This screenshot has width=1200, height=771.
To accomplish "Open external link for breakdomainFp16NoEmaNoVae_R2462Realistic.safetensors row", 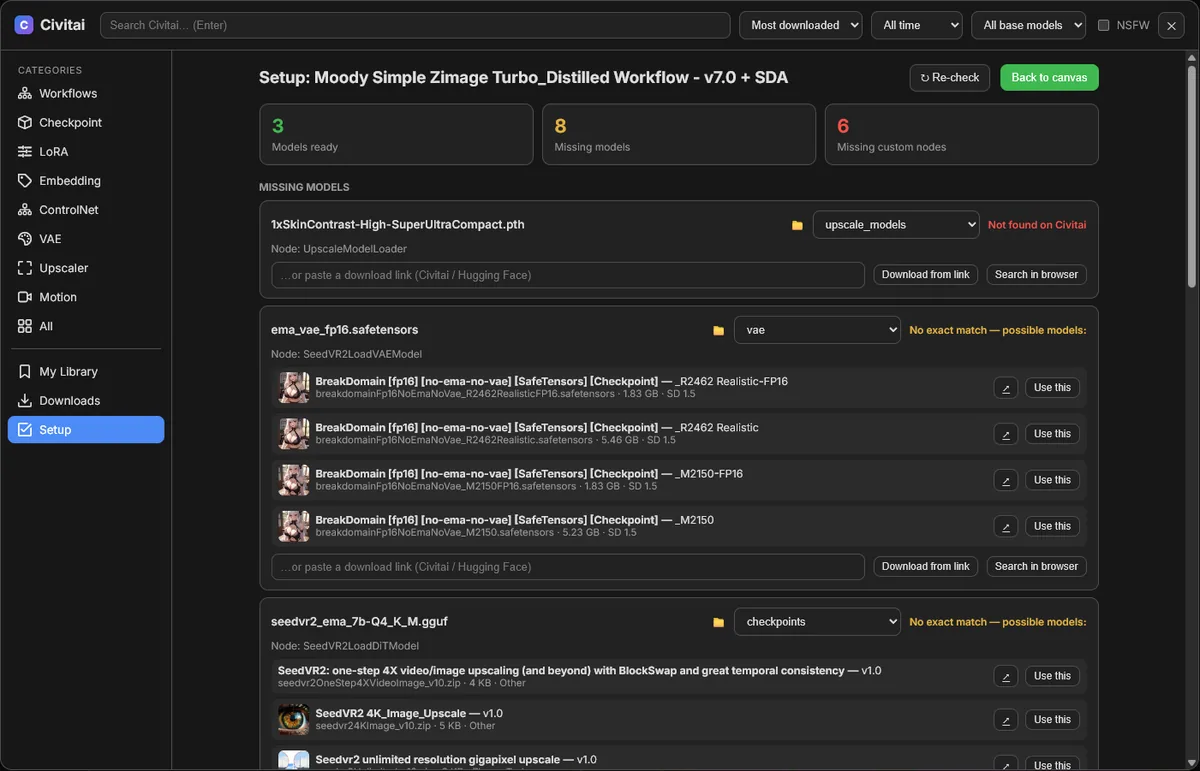I will tap(1006, 434).
